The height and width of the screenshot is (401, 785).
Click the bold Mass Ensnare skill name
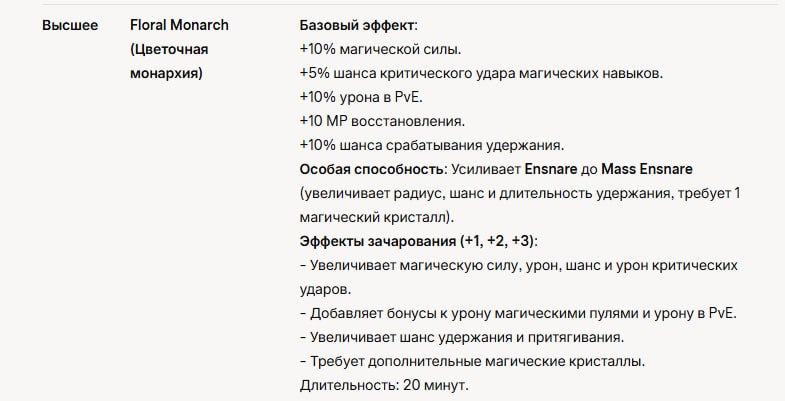point(647,169)
